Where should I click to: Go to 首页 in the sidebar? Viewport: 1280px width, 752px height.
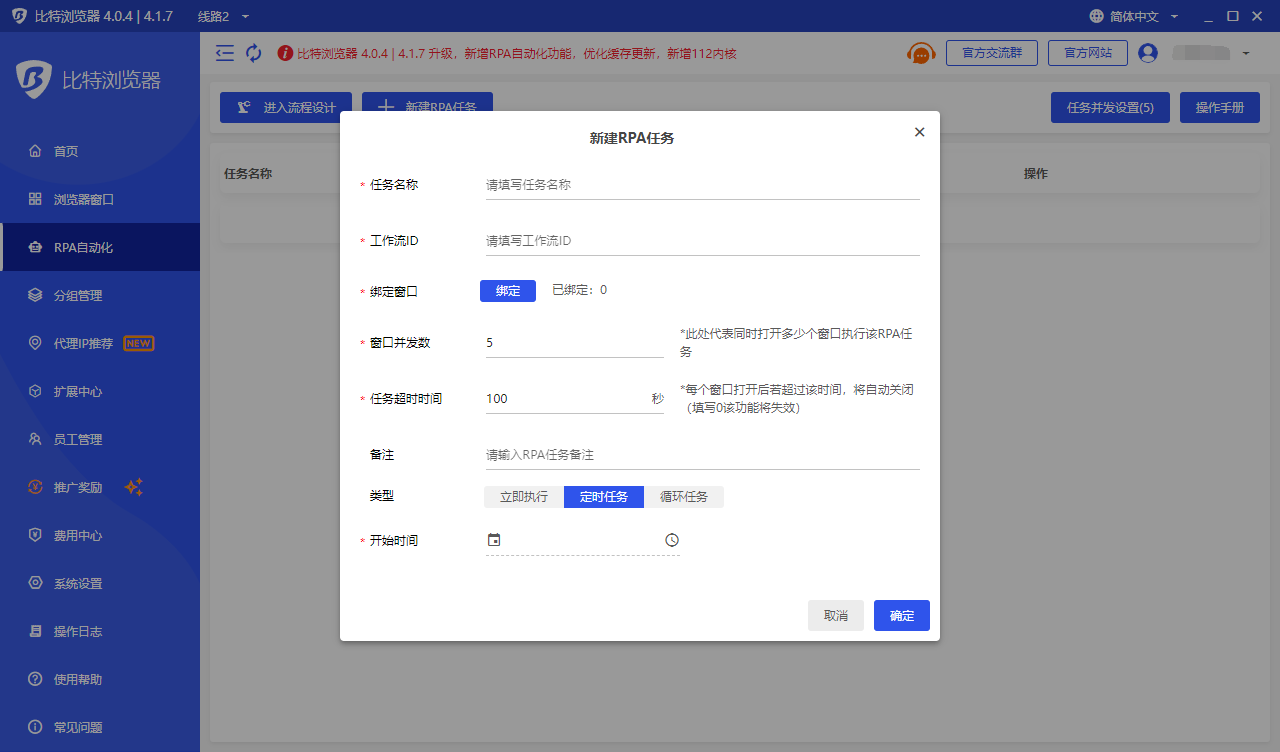100,151
